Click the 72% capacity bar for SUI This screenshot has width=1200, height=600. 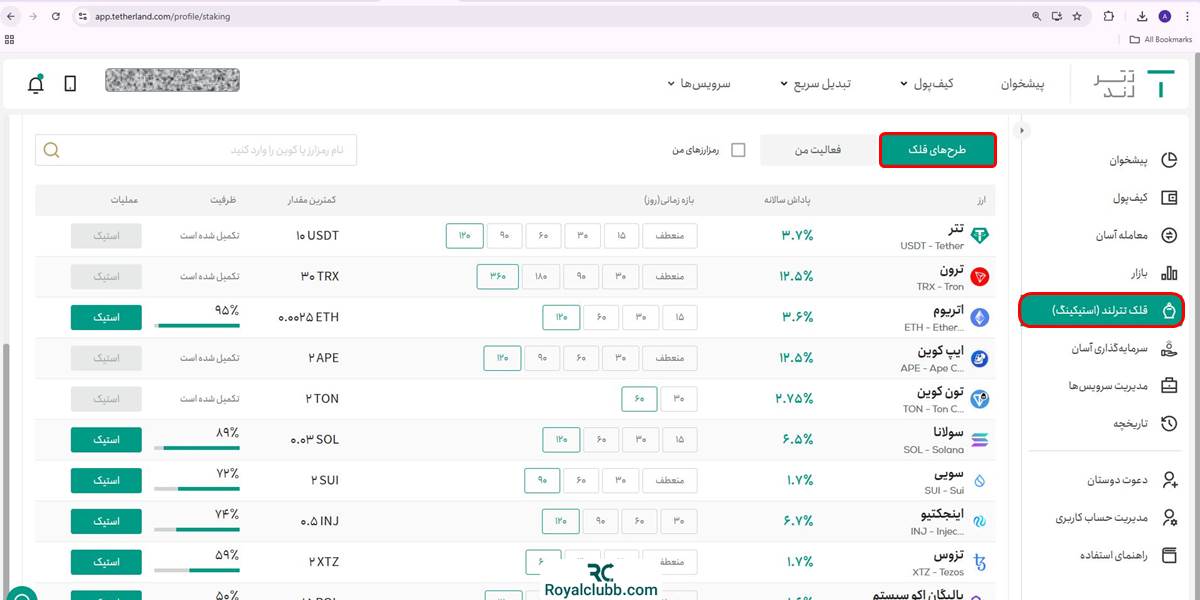(197, 489)
